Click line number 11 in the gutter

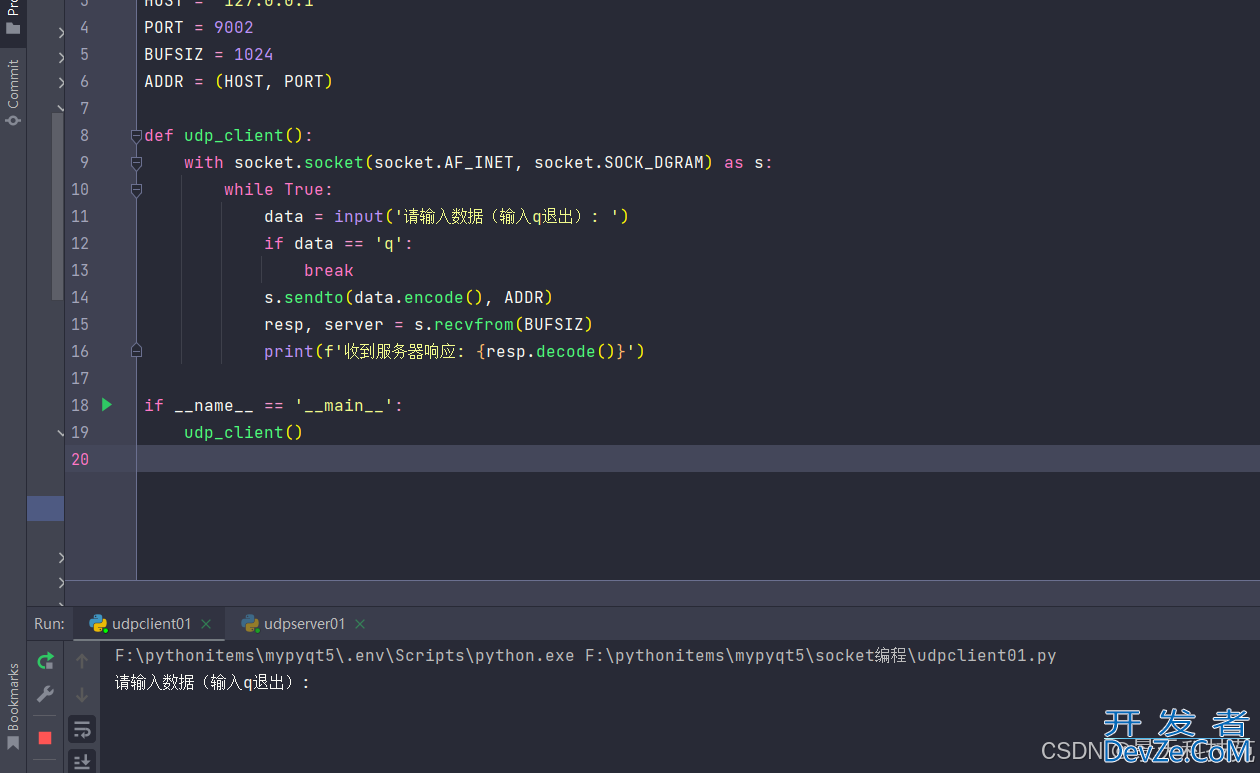click(x=79, y=216)
